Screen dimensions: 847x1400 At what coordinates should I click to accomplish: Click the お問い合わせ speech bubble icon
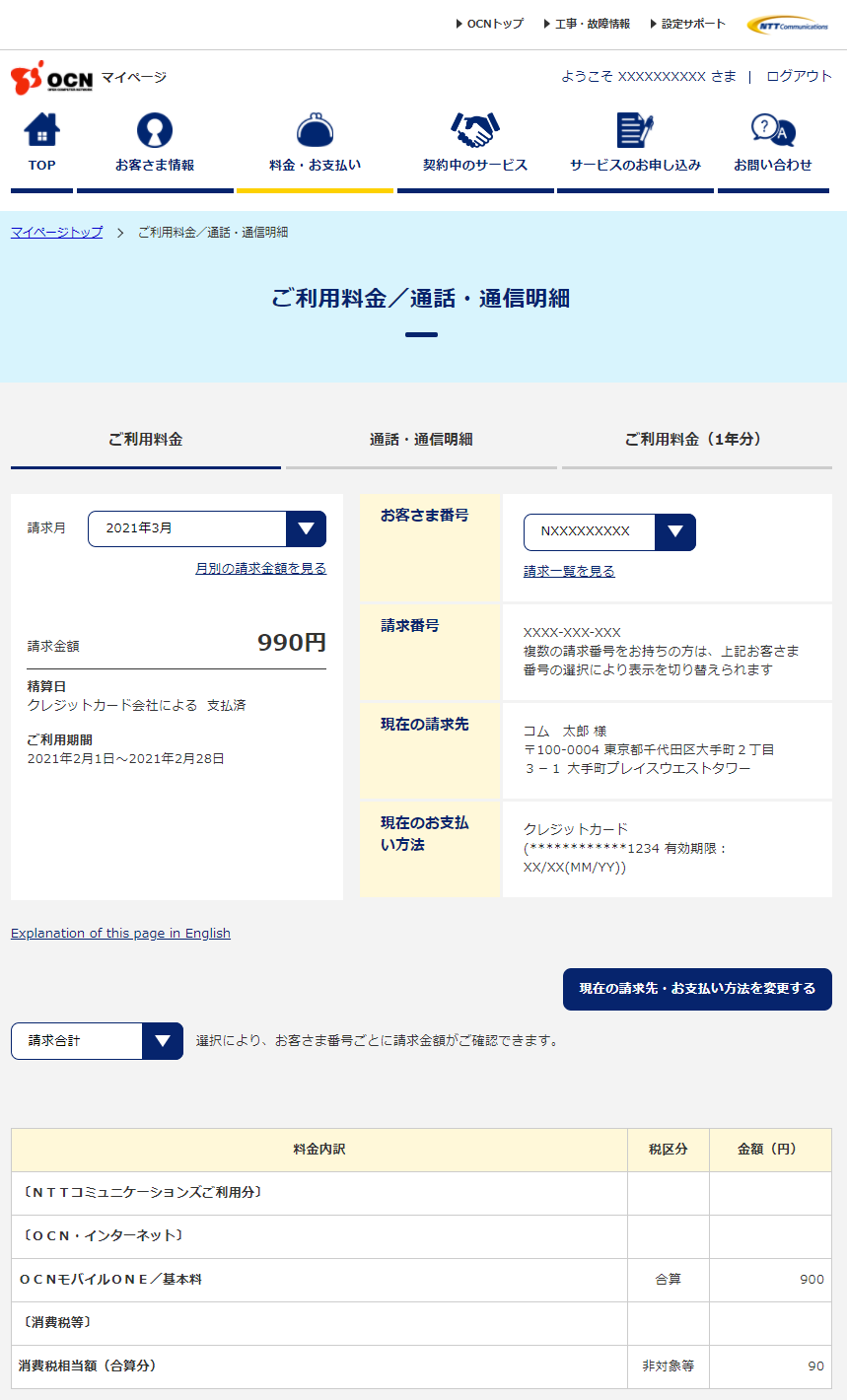773,130
